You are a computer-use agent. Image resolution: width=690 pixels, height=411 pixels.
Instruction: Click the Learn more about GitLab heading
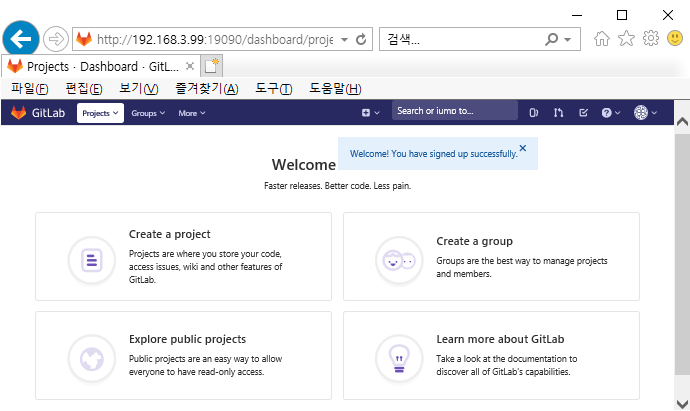coord(500,339)
